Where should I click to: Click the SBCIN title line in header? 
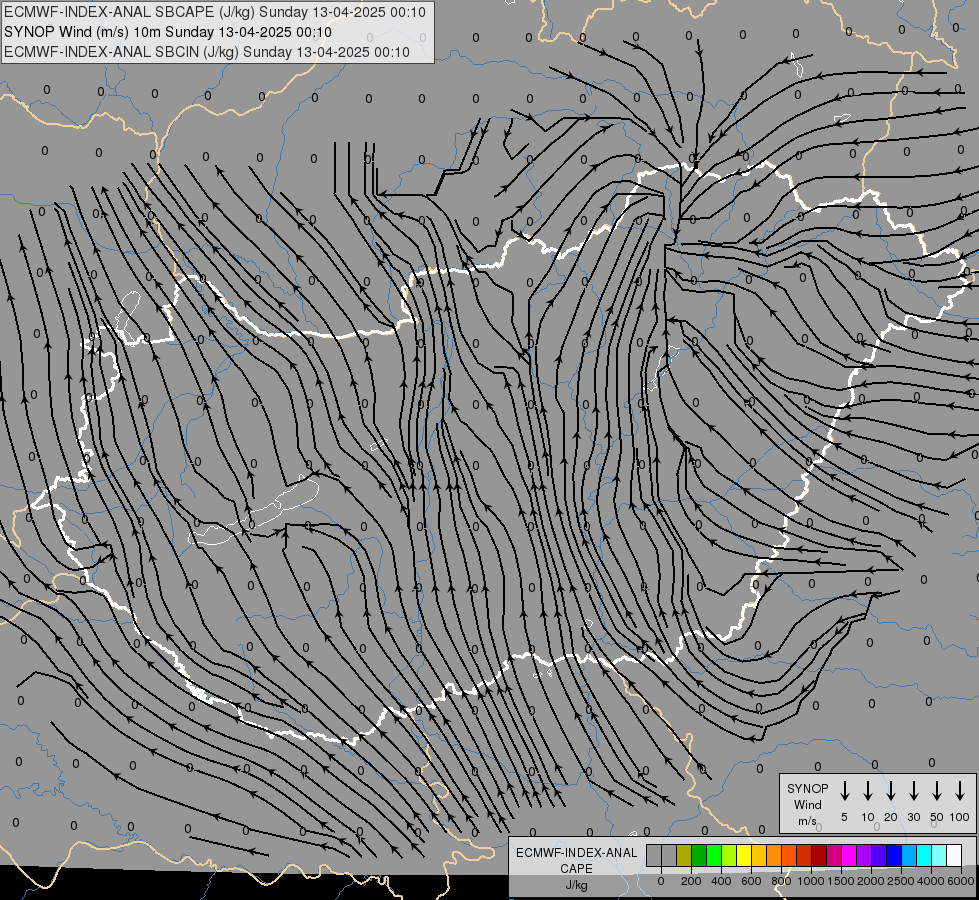click(x=207, y=52)
